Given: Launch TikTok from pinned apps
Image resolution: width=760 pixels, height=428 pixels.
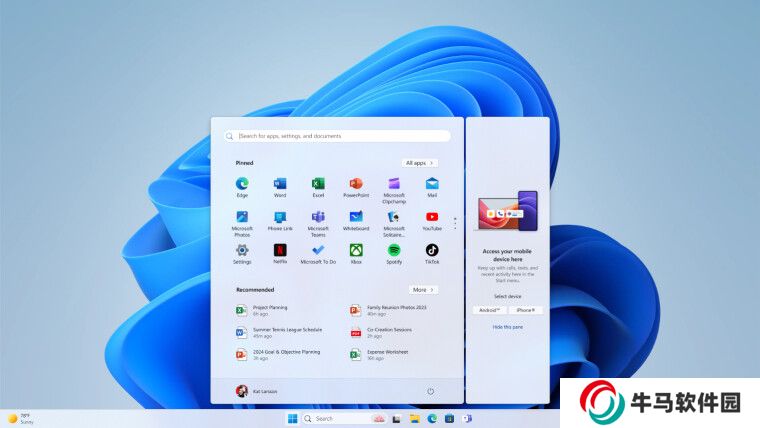Looking at the screenshot, I should pyautogui.click(x=432, y=250).
